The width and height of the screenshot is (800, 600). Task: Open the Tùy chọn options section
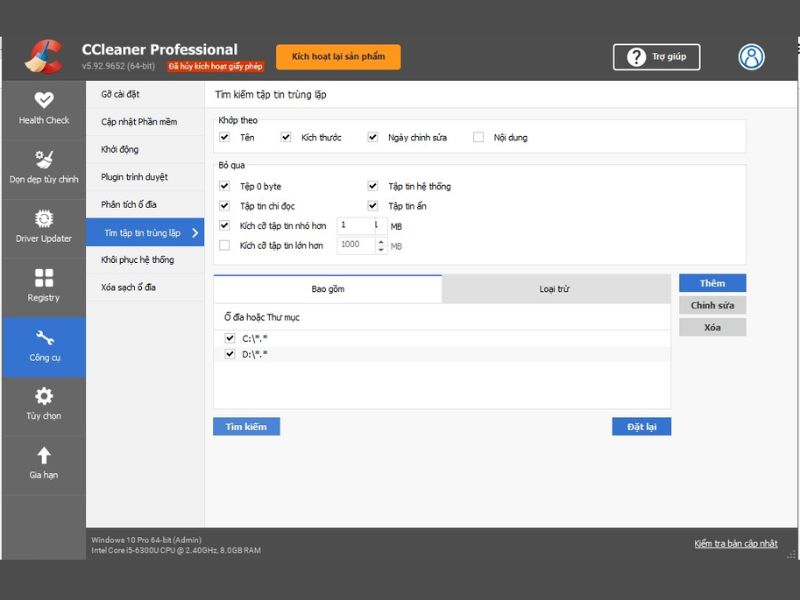coord(44,405)
